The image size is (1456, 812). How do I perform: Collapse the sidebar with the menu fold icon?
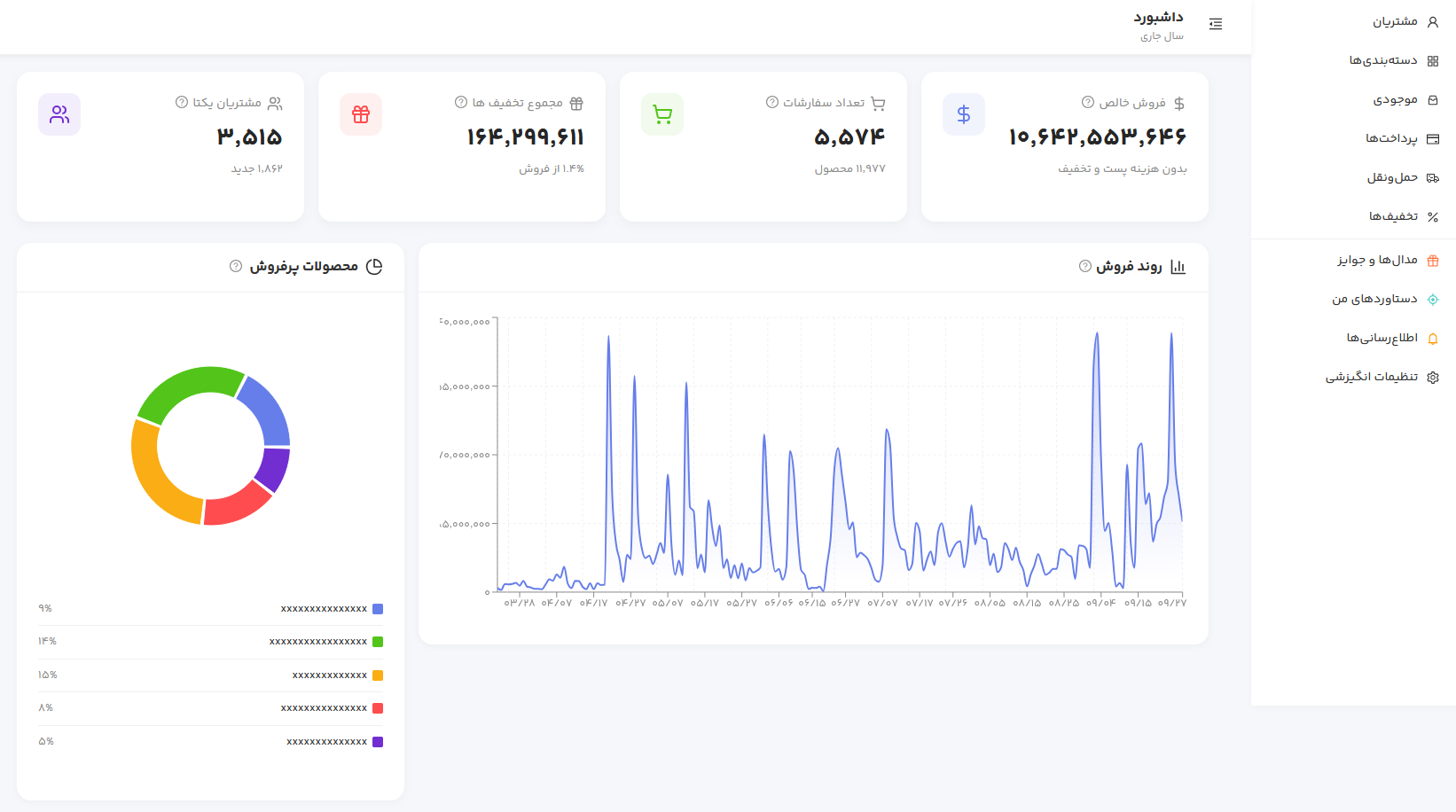[1215, 24]
